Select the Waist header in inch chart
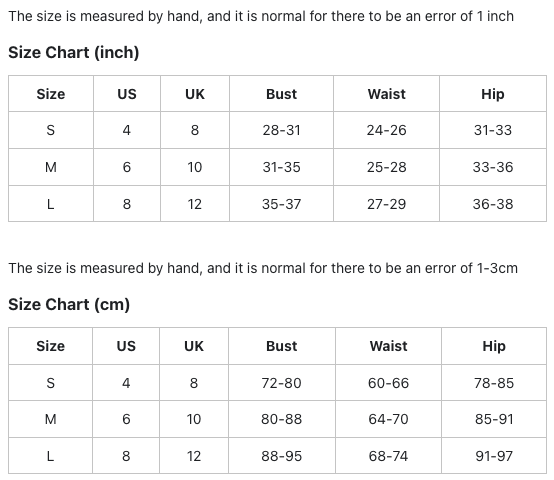The height and width of the screenshot is (480, 554). coord(387,94)
